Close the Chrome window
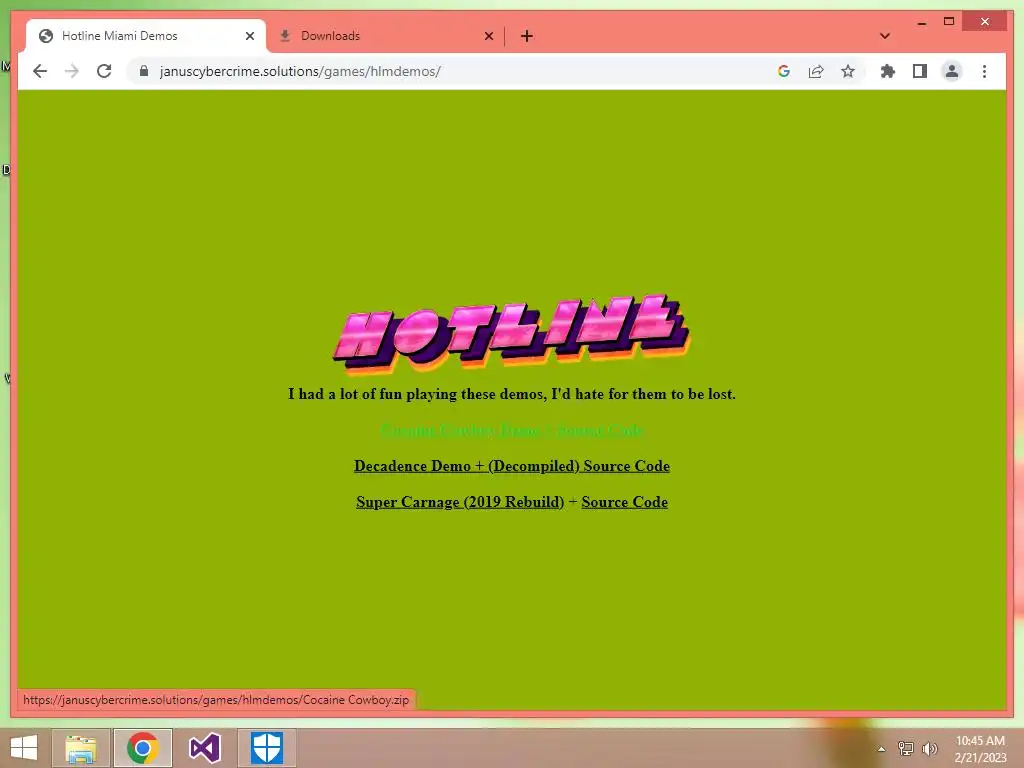 point(985,22)
